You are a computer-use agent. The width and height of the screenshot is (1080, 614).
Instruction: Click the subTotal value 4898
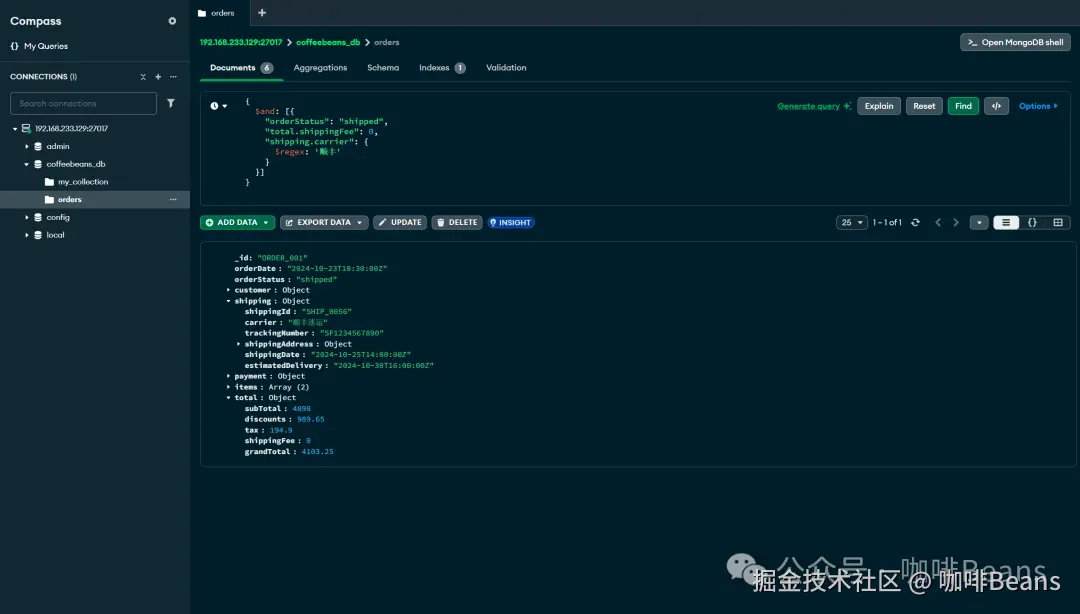pyautogui.click(x=302, y=409)
